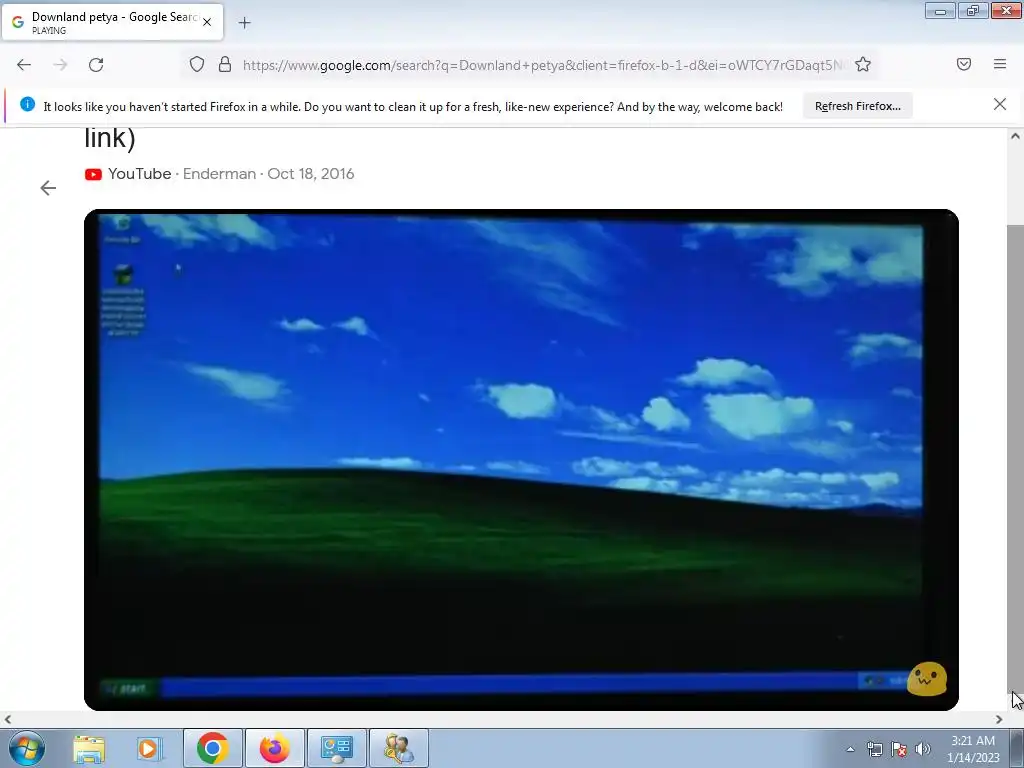Viewport: 1024px width, 768px height.
Task: Click the Firefox forward arrow
Action: [x=60, y=65]
